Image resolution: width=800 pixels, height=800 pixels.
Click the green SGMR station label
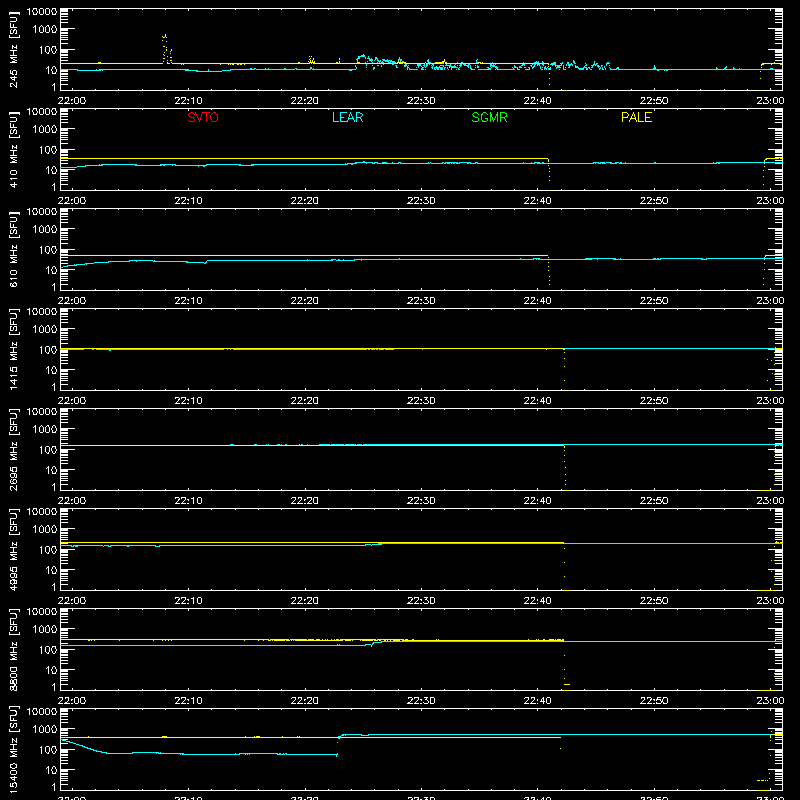click(489, 117)
